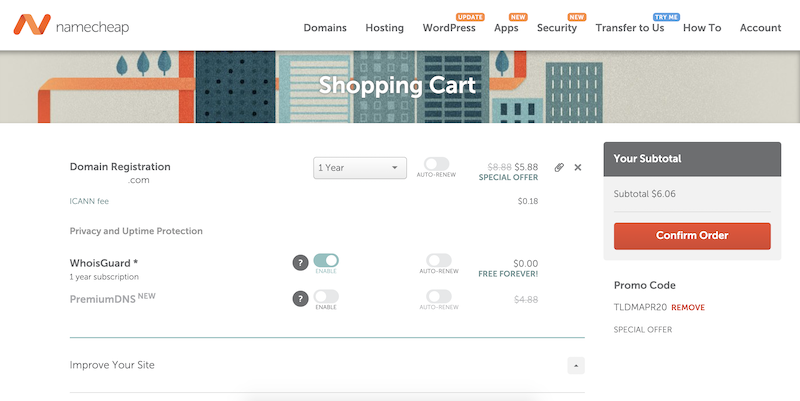Screen dimensions: 800x401
Task: Turn on WhoisGuard auto-renew switch
Action: pos(438,261)
